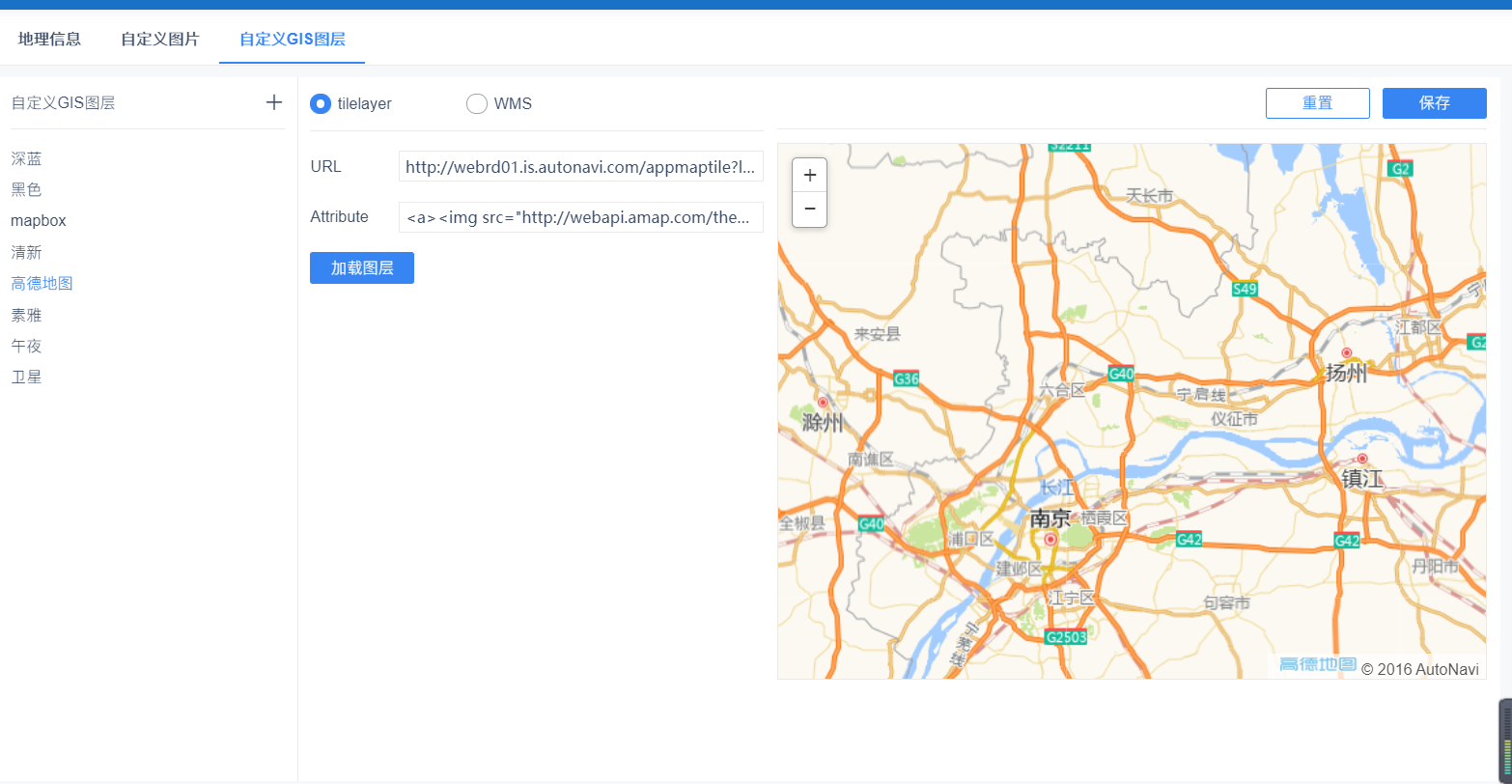Image resolution: width=1512 pixels, height=784 pixels.
Task: Switch to the 自定义图片 tab
Action: coord(160,40)
